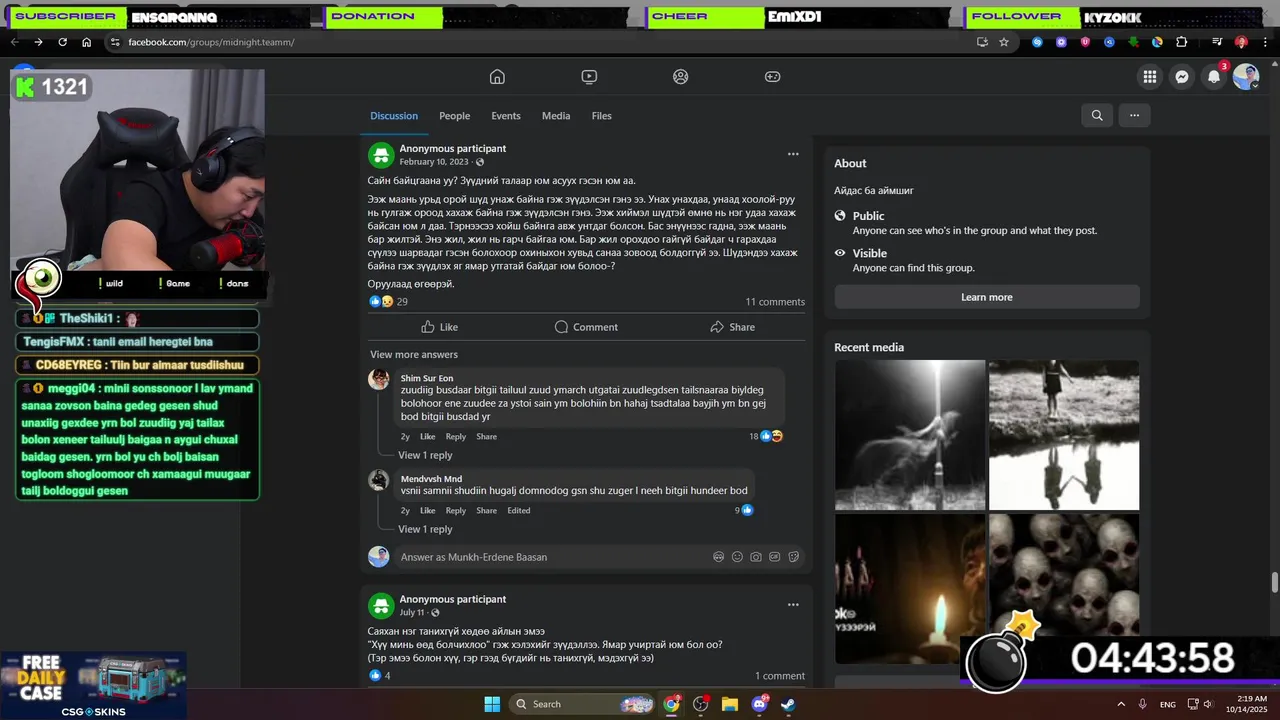Open the 11 comments link
The width and height of the screenshot is (1280, 720).
point(775,302)
